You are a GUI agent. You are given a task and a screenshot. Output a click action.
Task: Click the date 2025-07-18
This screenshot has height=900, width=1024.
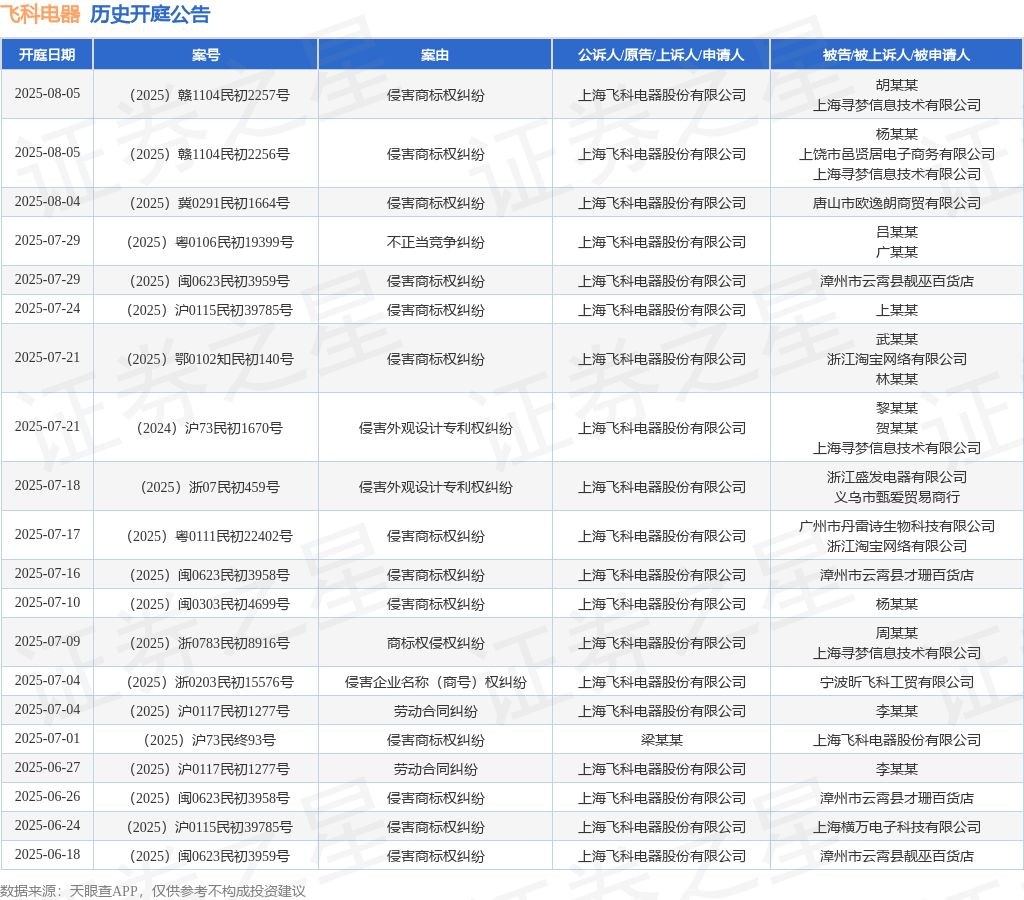tap(47, 485)
